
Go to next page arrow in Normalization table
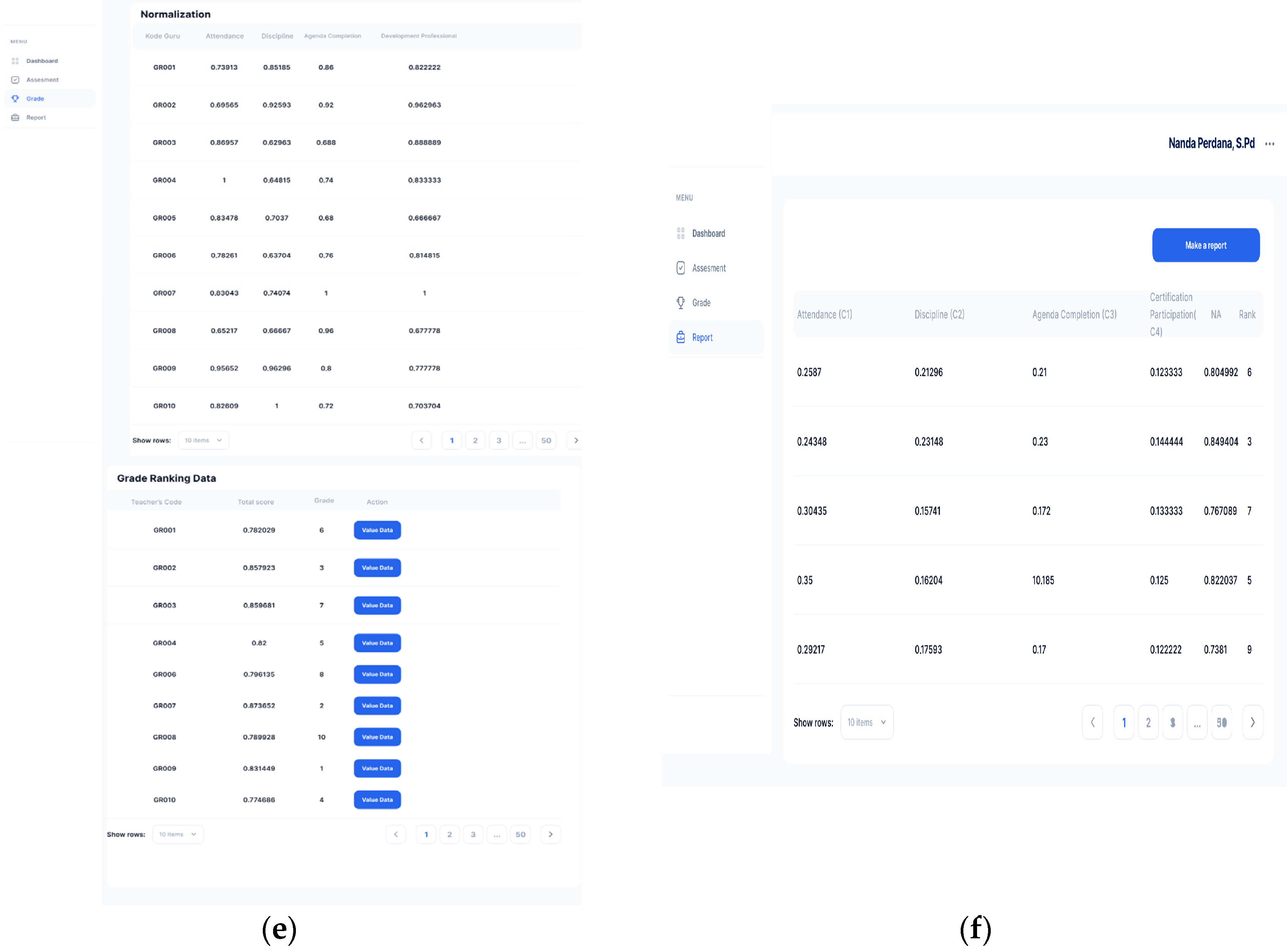[575, 440]
